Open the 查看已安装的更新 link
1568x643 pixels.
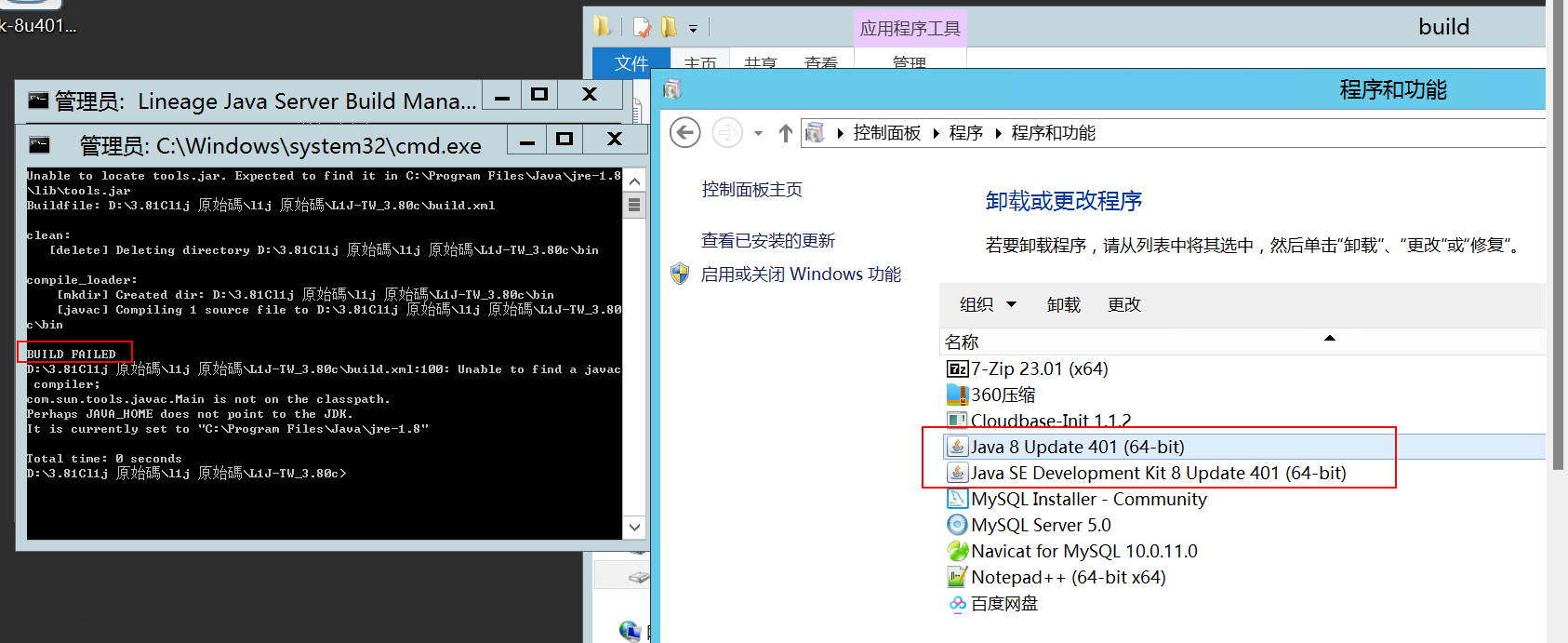click(x=768, y=241)
